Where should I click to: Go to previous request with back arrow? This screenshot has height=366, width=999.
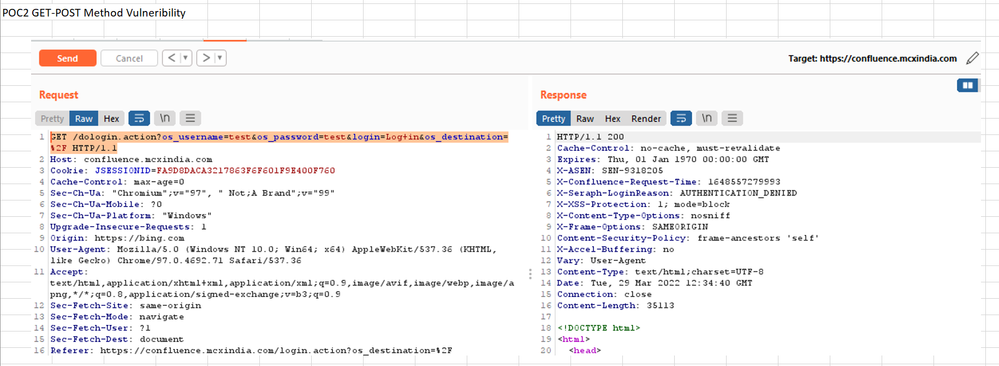point(171,58)
